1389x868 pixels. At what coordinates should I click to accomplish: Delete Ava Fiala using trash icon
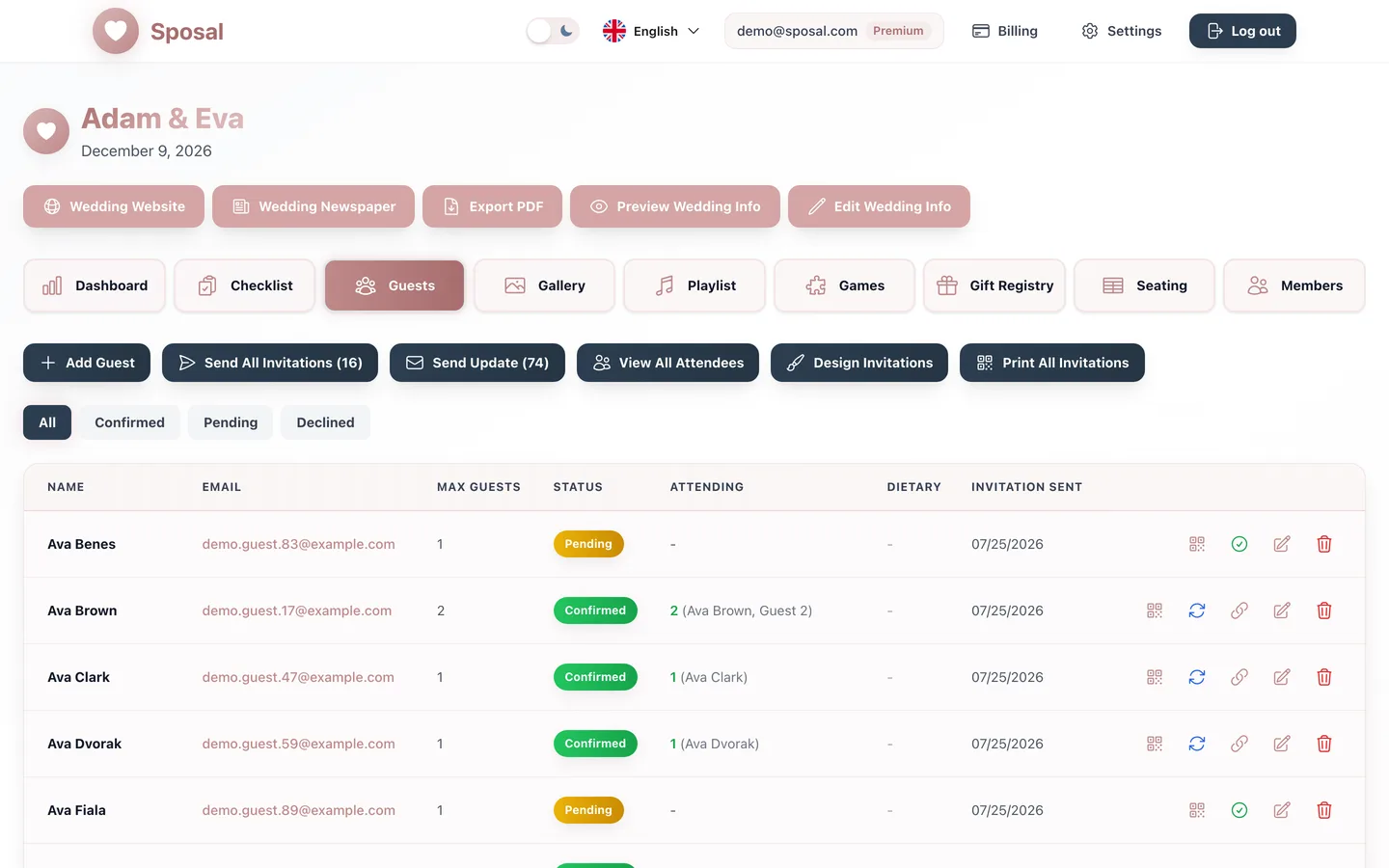[x=1324, y=810]
